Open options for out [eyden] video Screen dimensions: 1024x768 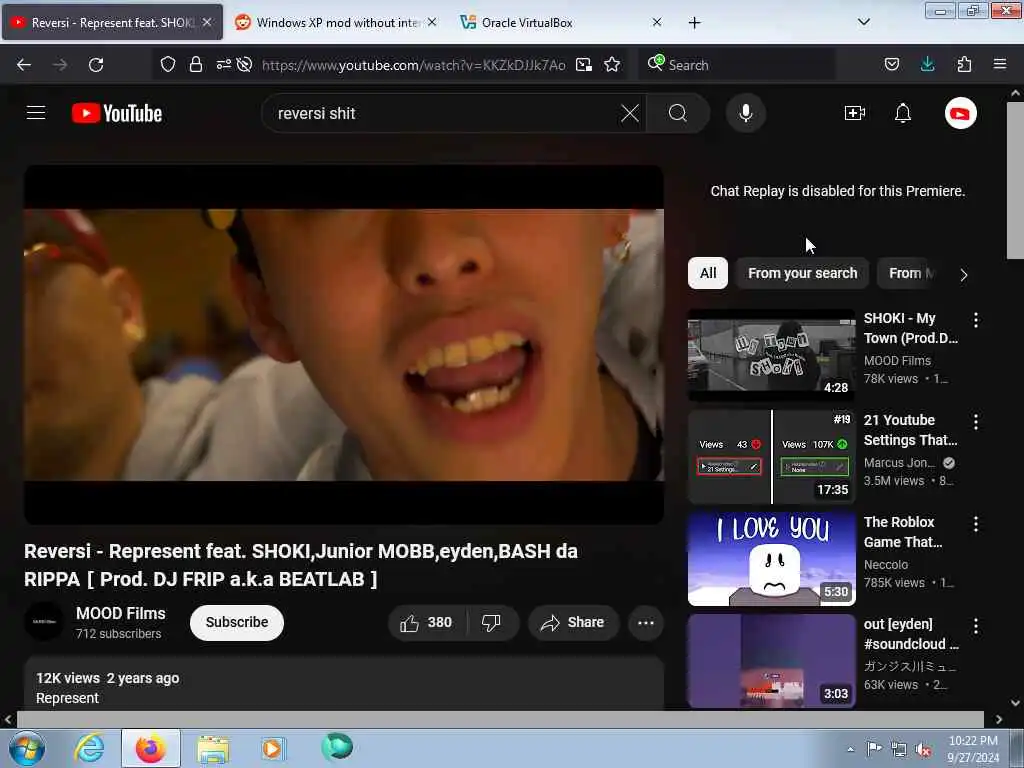tap(976, 626)
